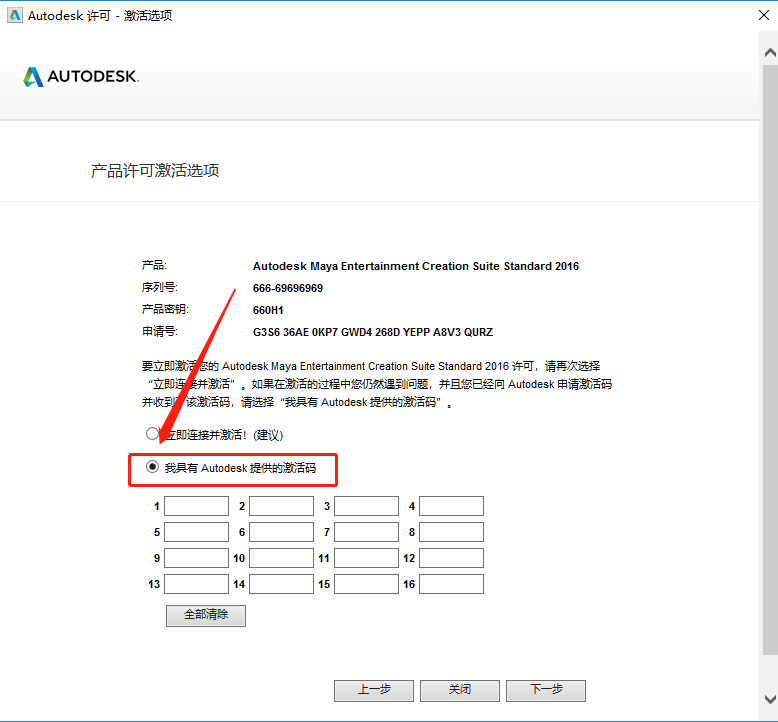Click the 全部清除 clear all button

[206, 615]
